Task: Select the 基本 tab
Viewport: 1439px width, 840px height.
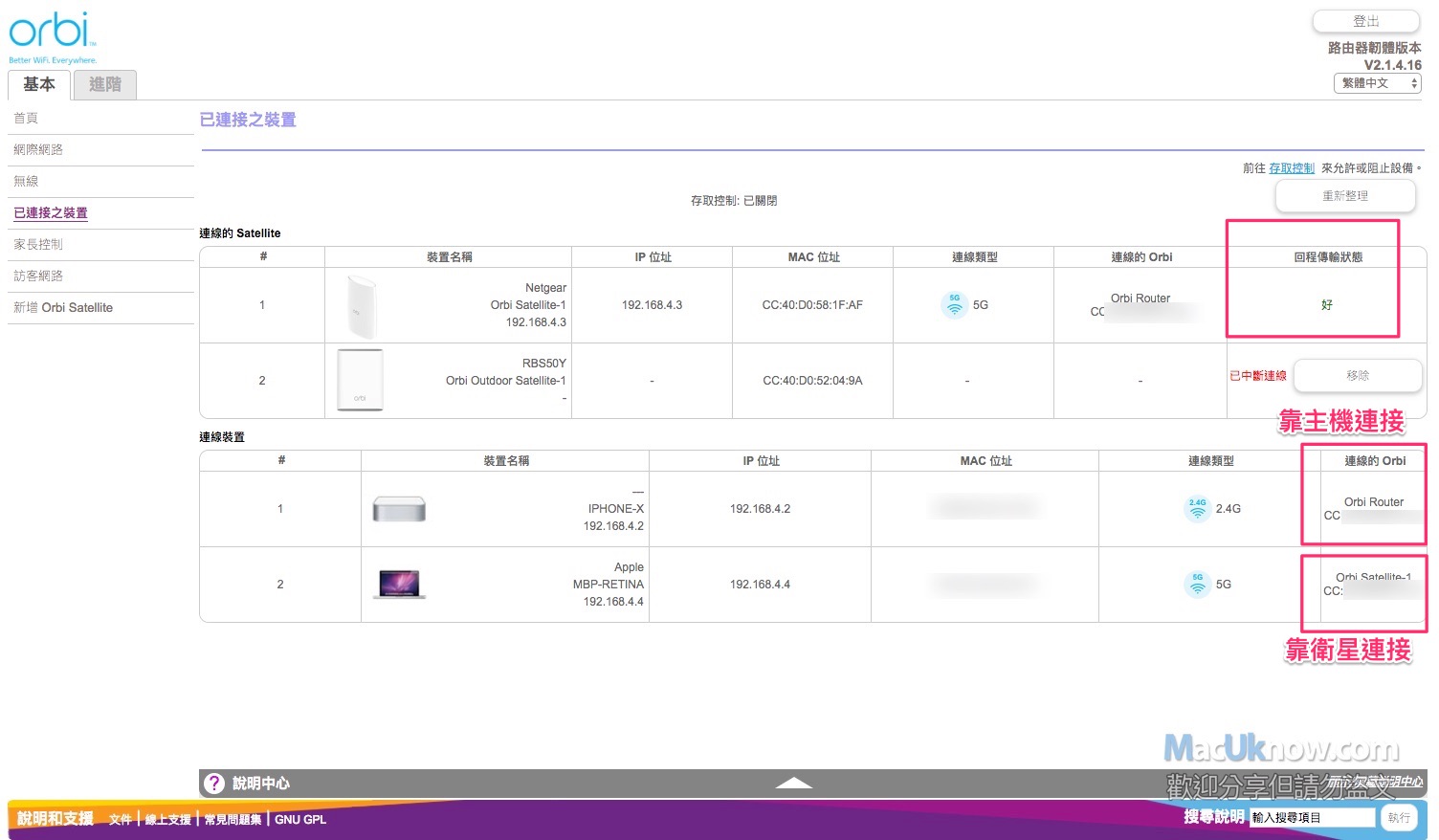Action: [39, 85]
